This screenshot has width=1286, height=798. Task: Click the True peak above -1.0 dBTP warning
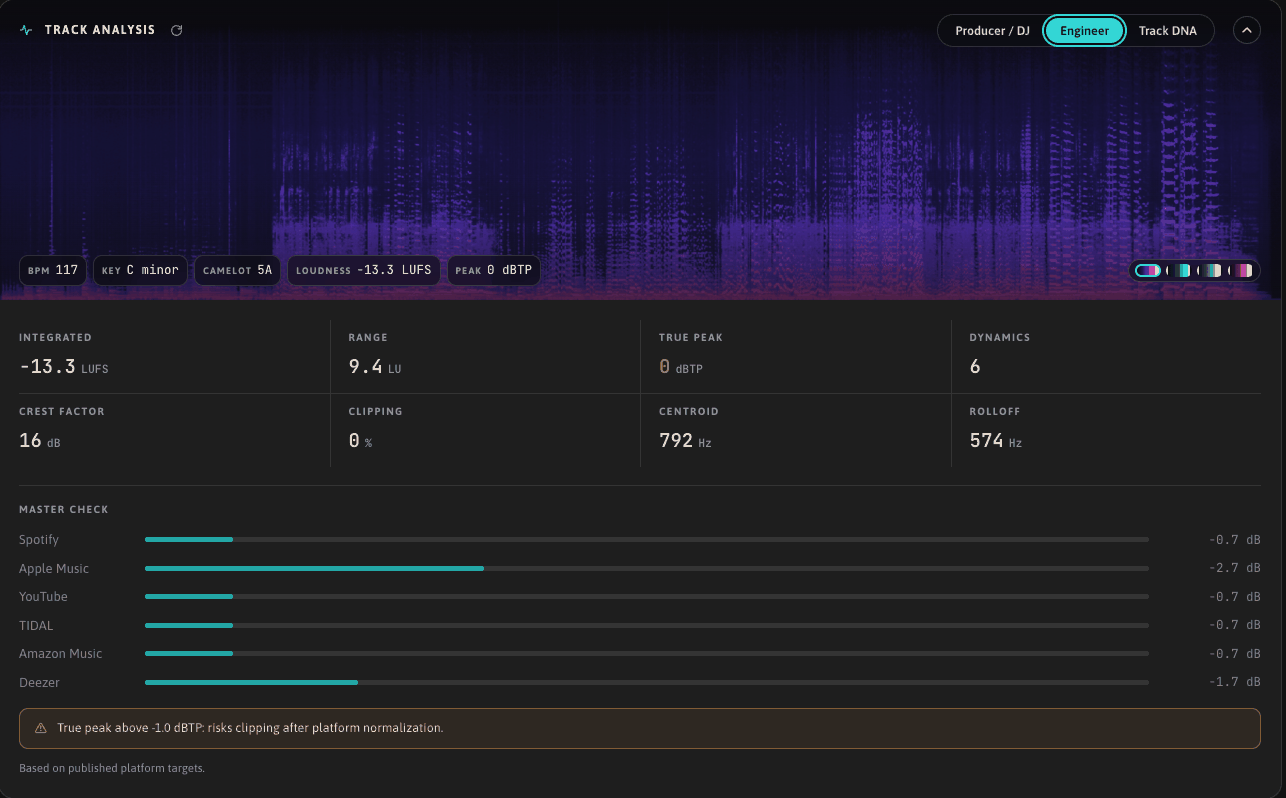point(640,728)
